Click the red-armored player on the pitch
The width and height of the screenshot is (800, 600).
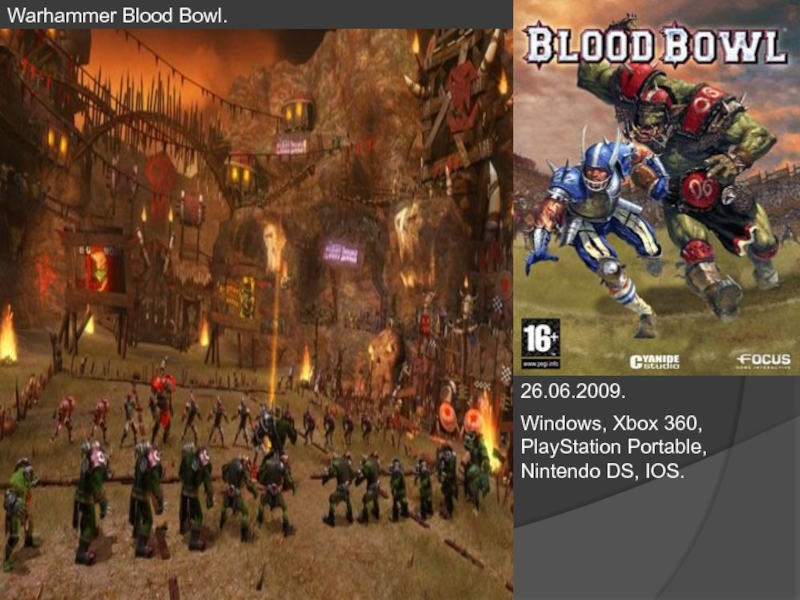(162, 406)
